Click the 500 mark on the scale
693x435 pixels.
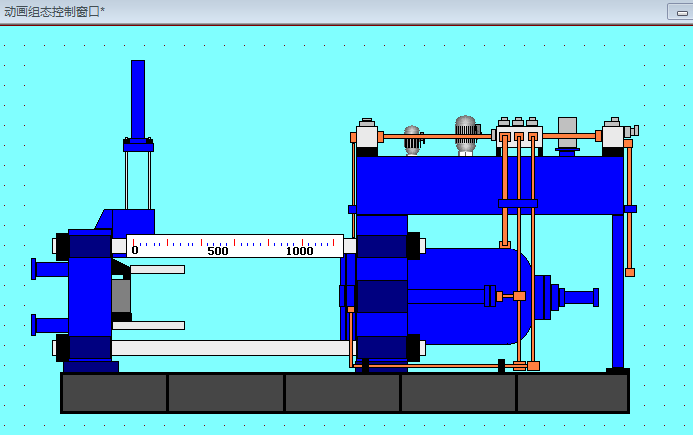point(218,251)
